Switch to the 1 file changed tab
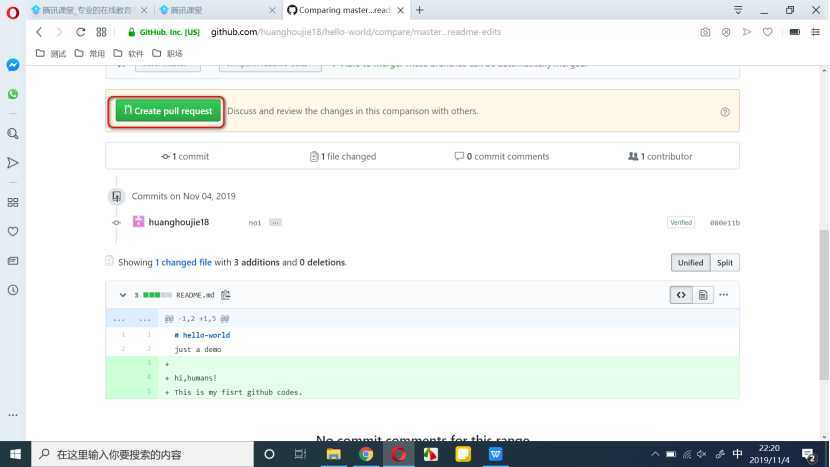830x467 pixels. pyautogui.click(x=342, y=156)
